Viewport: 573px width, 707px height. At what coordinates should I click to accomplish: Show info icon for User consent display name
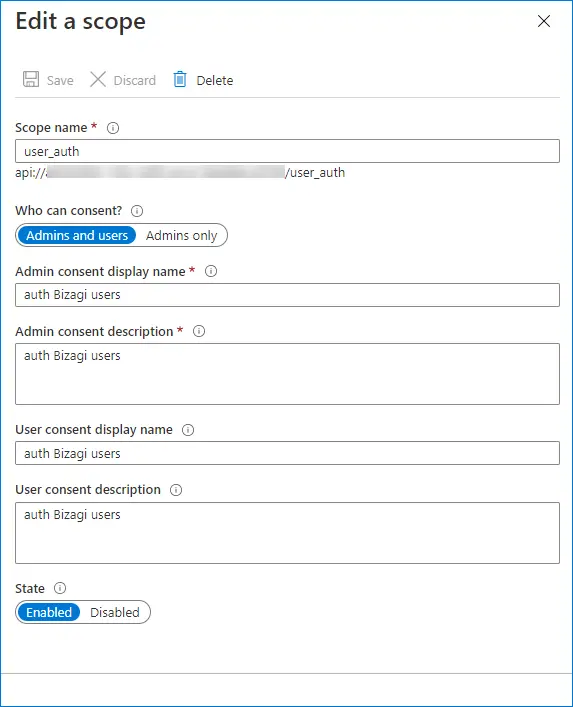[188, 430]
